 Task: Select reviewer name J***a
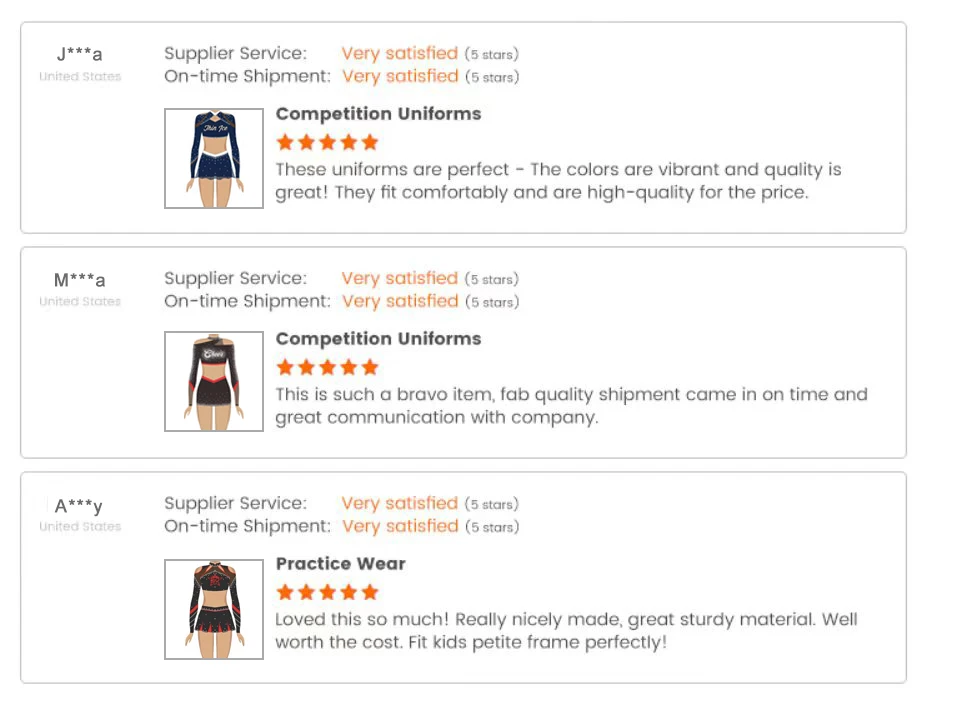[80, 54]
